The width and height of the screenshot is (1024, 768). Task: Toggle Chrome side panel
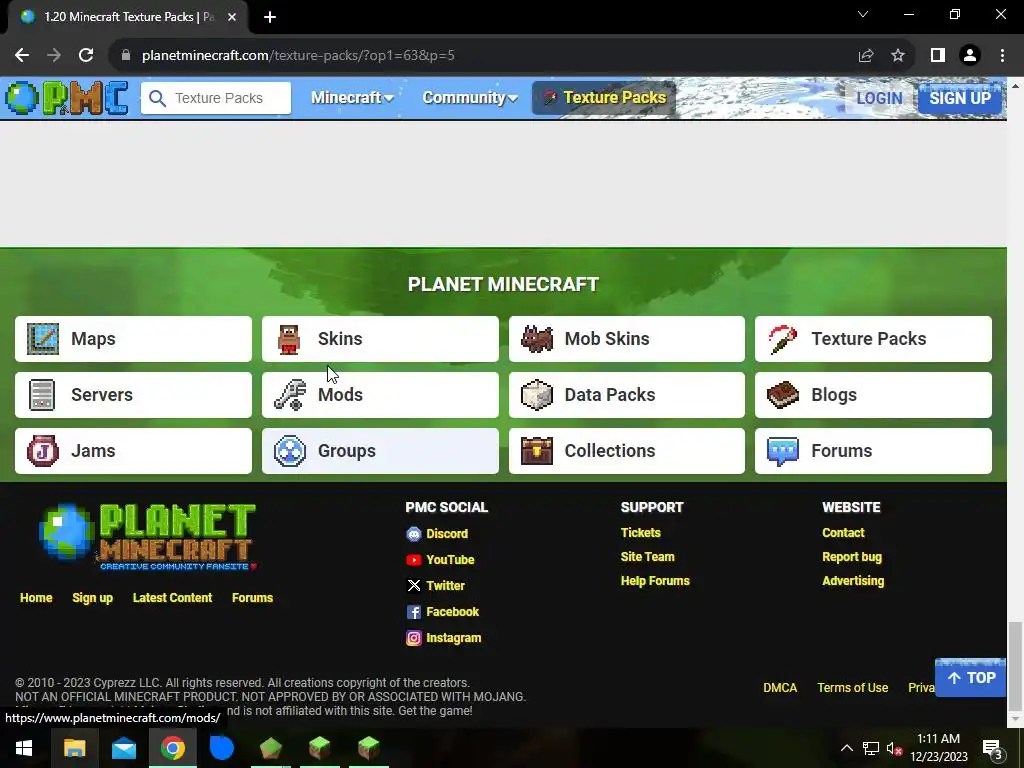(x=938, y=56)
